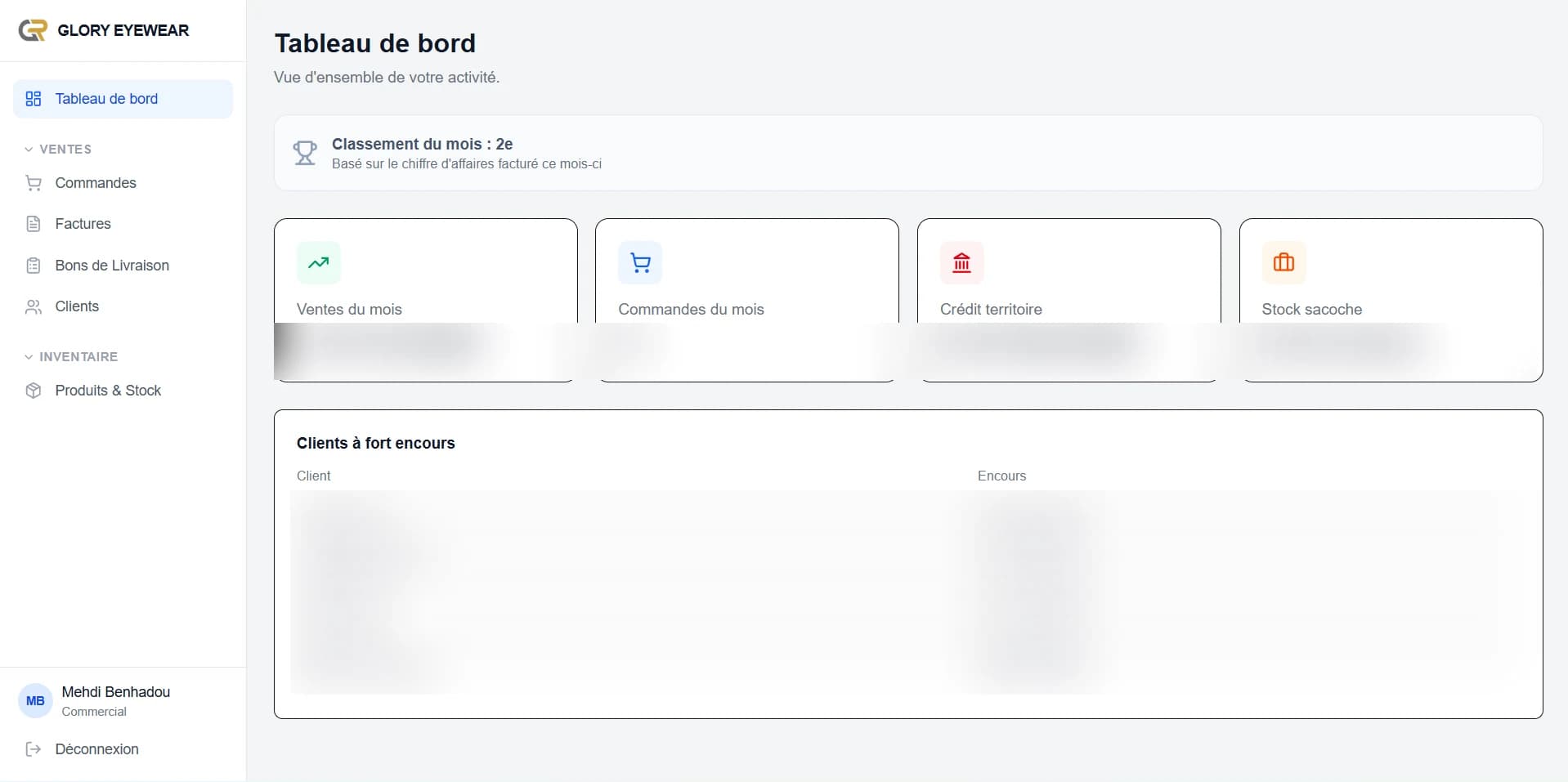Click the Commercial role text
This screenshot has height=782, width=1568.
94,712
